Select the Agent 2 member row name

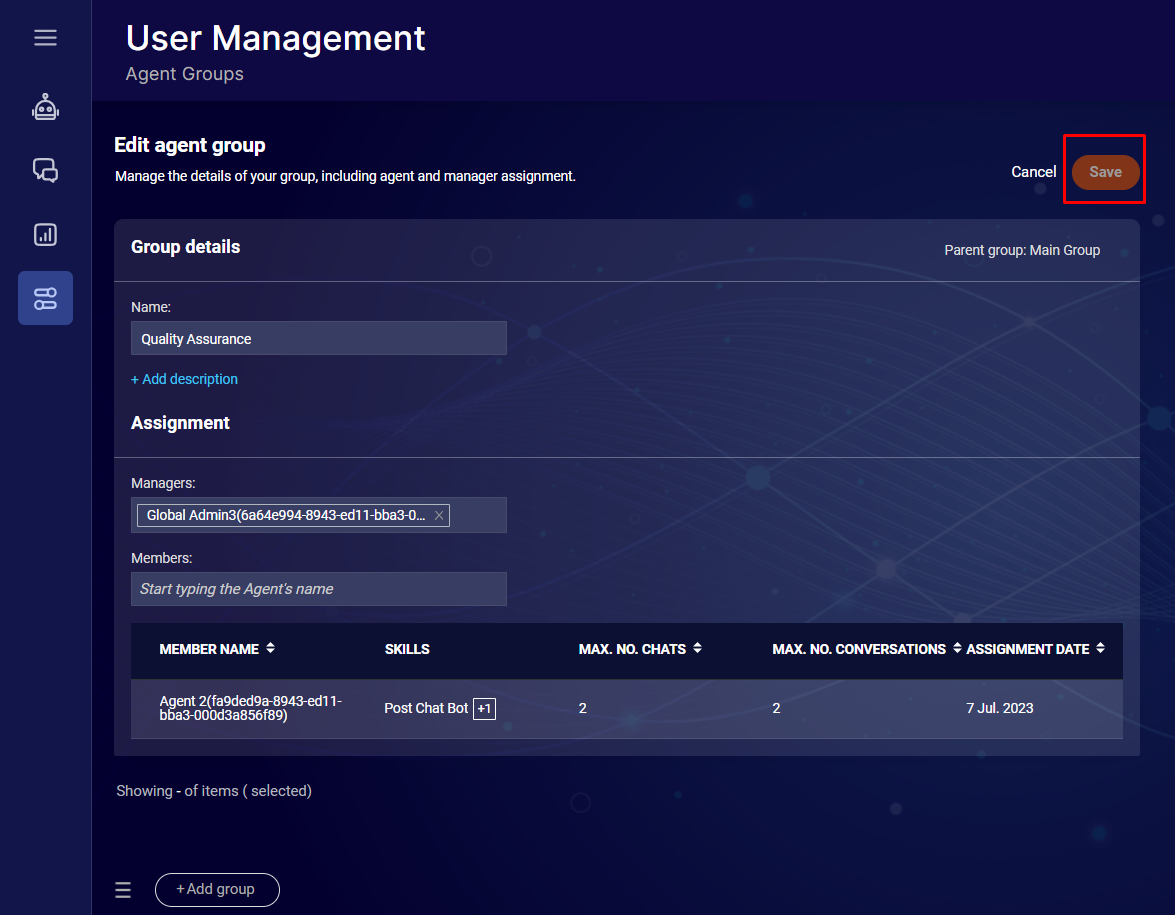[x=250, y=708]
